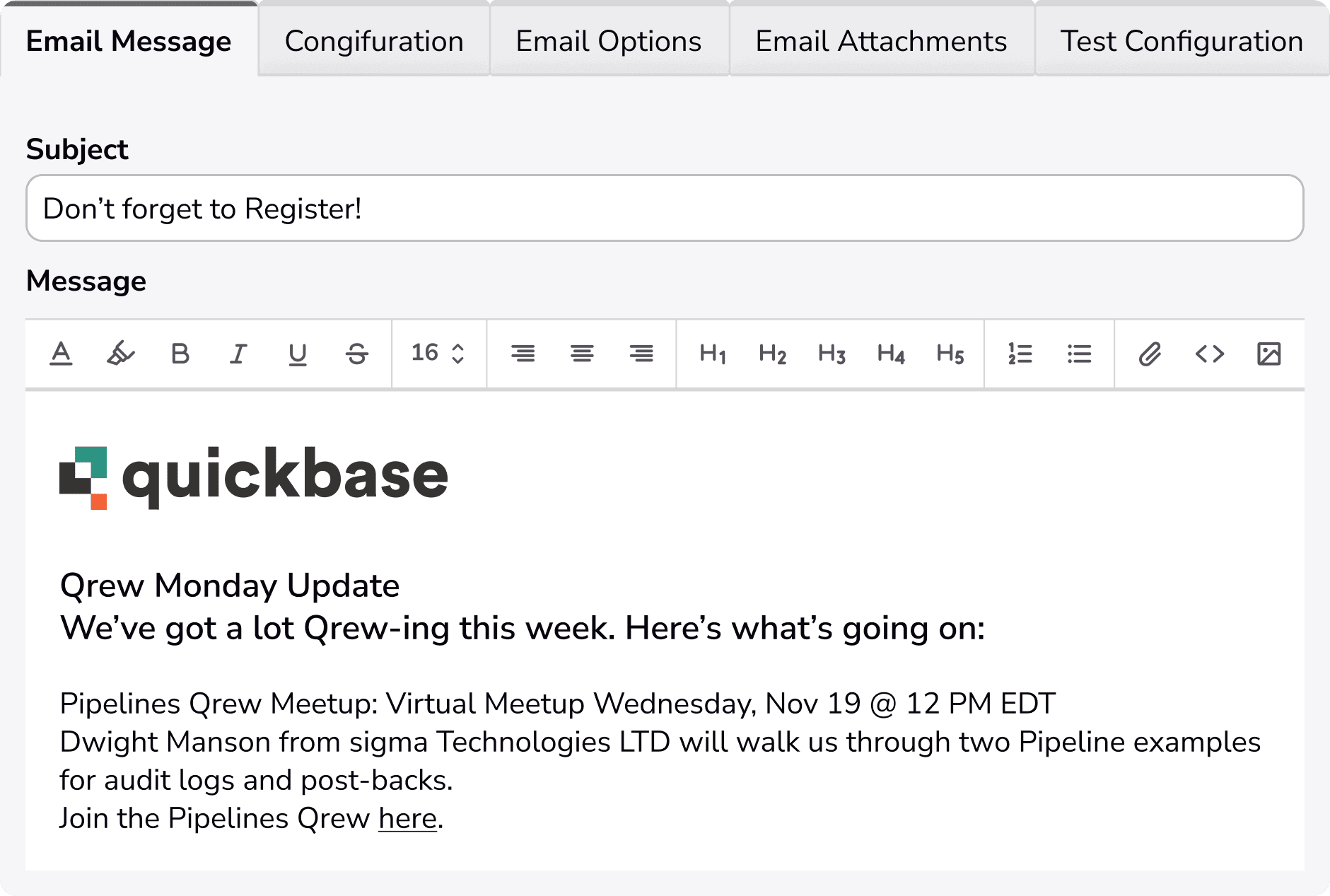Insert an image into the message

pyautogui.click(x=1269, y=354)
